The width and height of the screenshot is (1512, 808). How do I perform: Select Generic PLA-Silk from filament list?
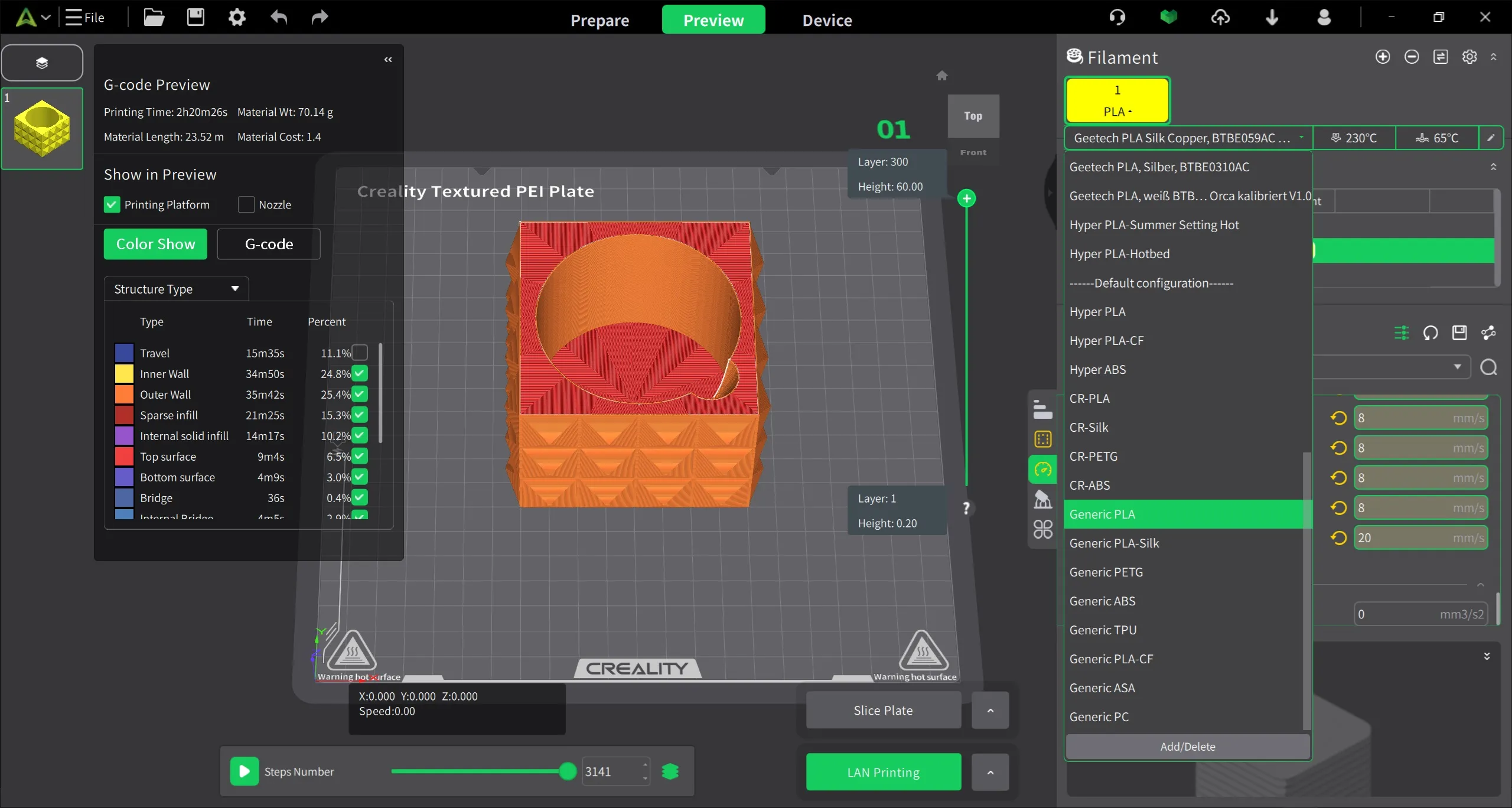point(1114,543)
